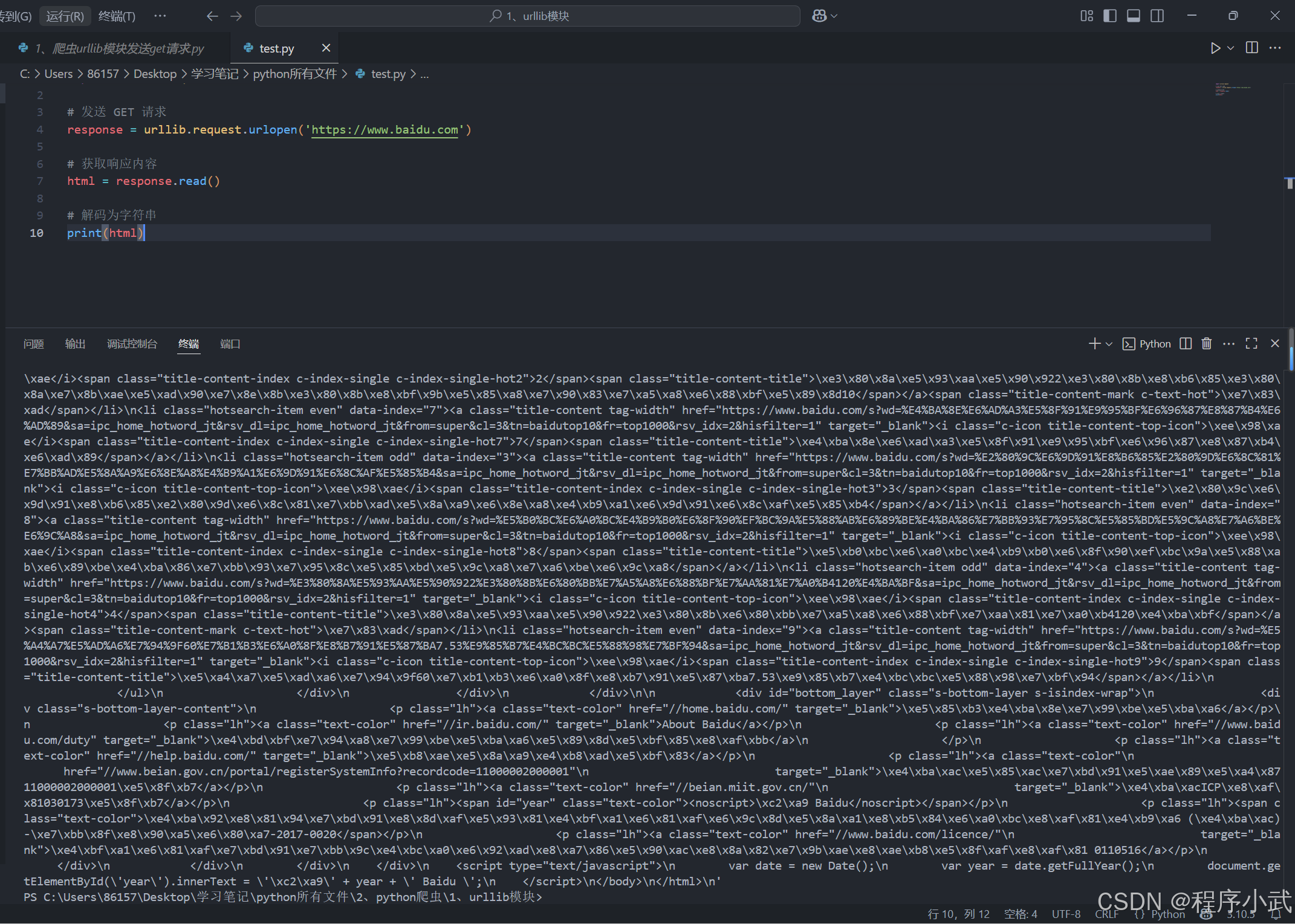Expand the Copilot dropdown chevron

pyautogui.click(x=834, y=16)
